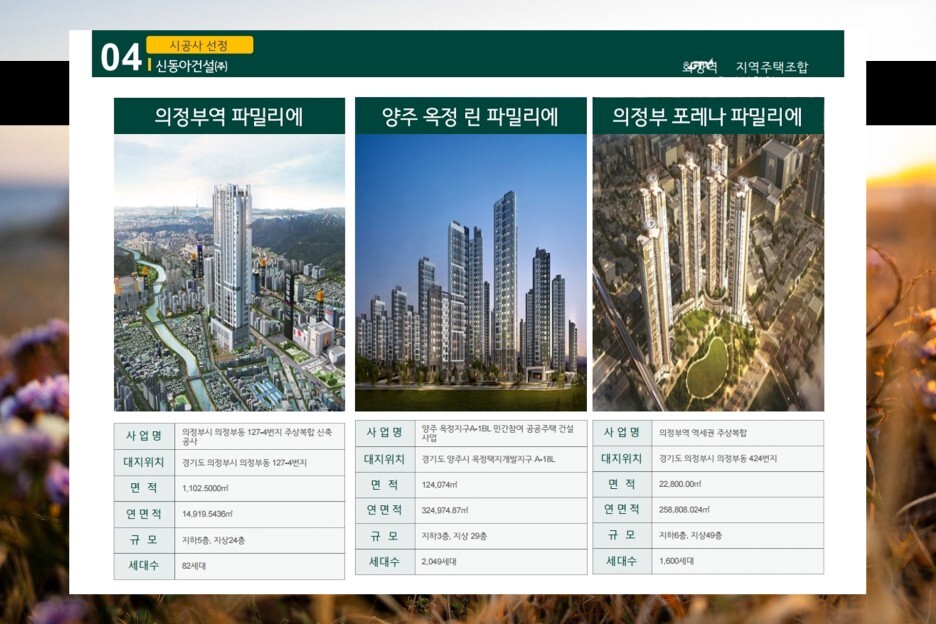This screenshot has width=936, height=624.
Task: Select the household count 1,600세대
Action: tap(676, 561)
